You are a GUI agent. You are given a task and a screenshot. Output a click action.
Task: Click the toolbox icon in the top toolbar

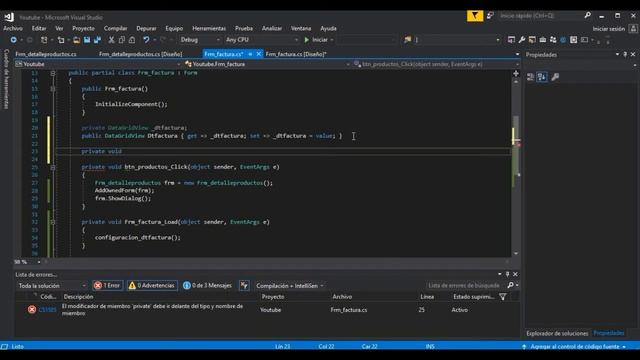542,40
